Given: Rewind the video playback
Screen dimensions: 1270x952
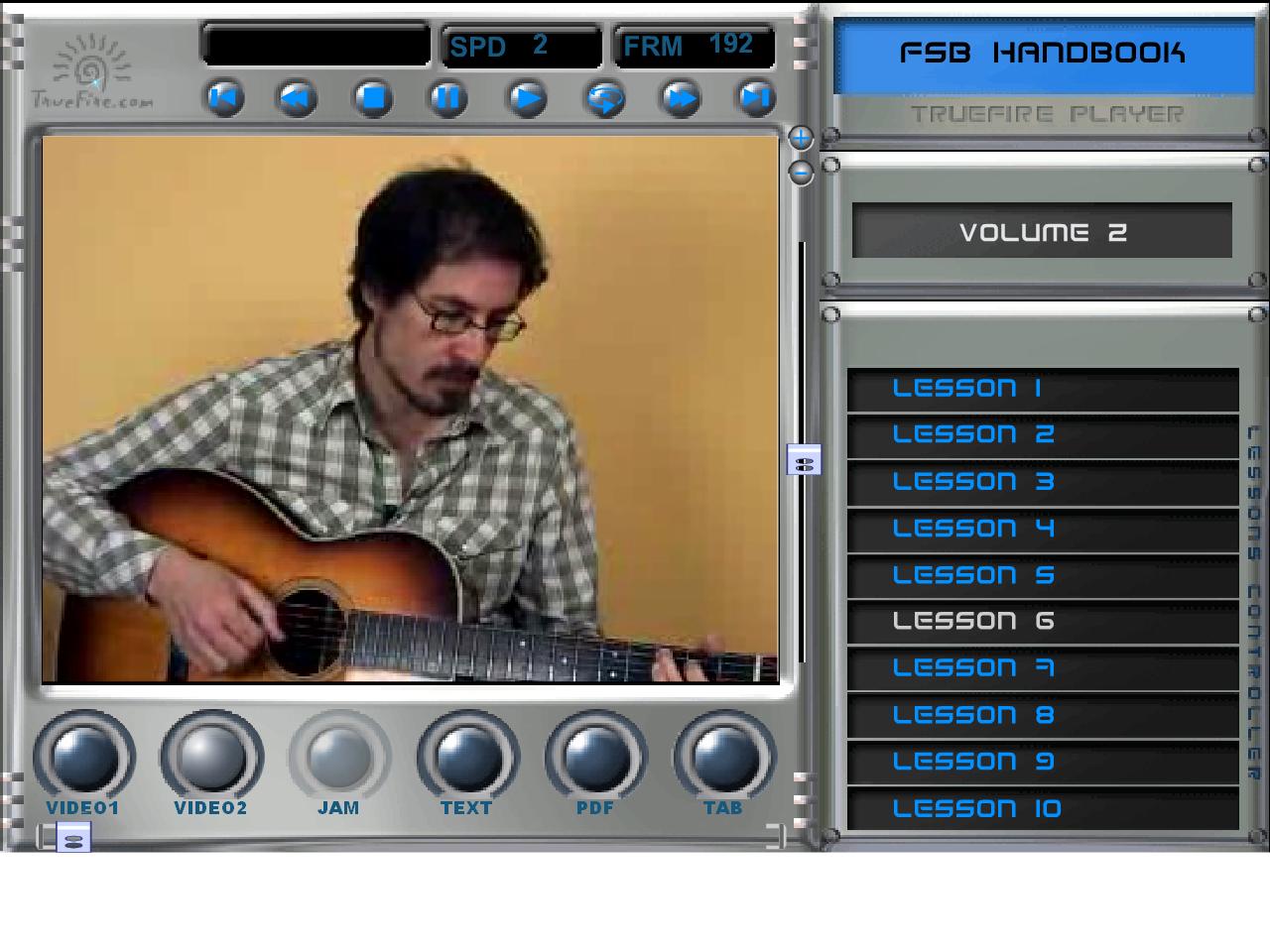Looking at the screenshot, I should (x=297, y=97).
